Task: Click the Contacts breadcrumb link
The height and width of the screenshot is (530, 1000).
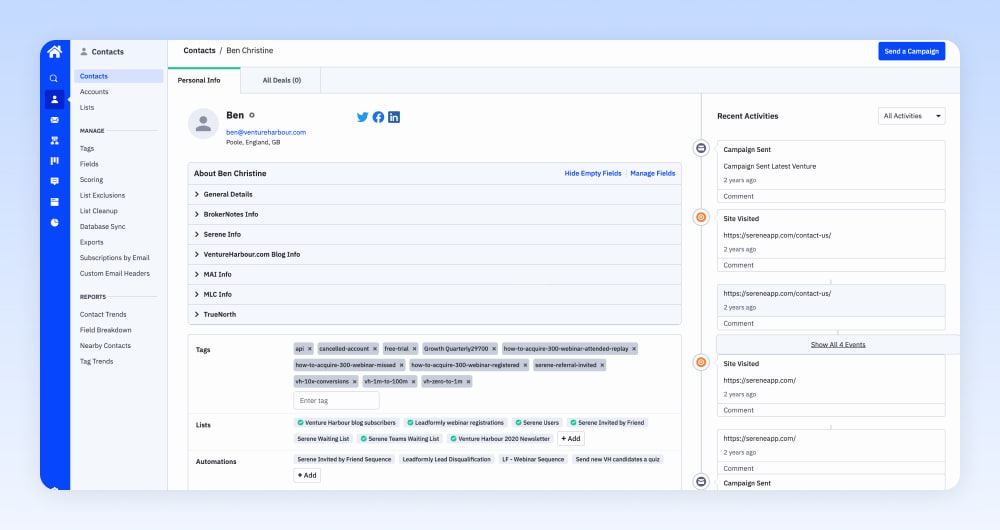Action: [199, 50]
